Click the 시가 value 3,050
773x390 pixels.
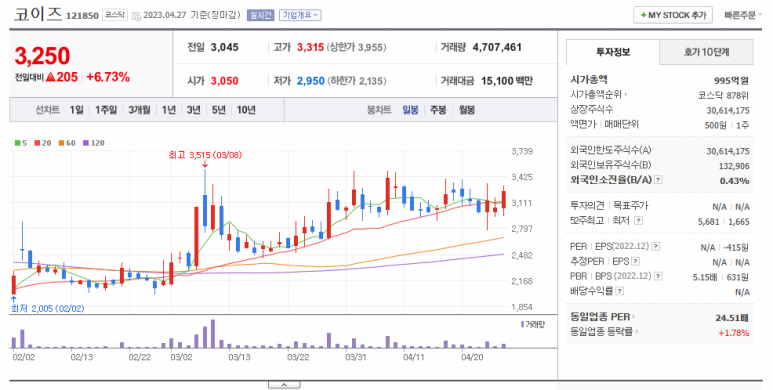point(224,81)
